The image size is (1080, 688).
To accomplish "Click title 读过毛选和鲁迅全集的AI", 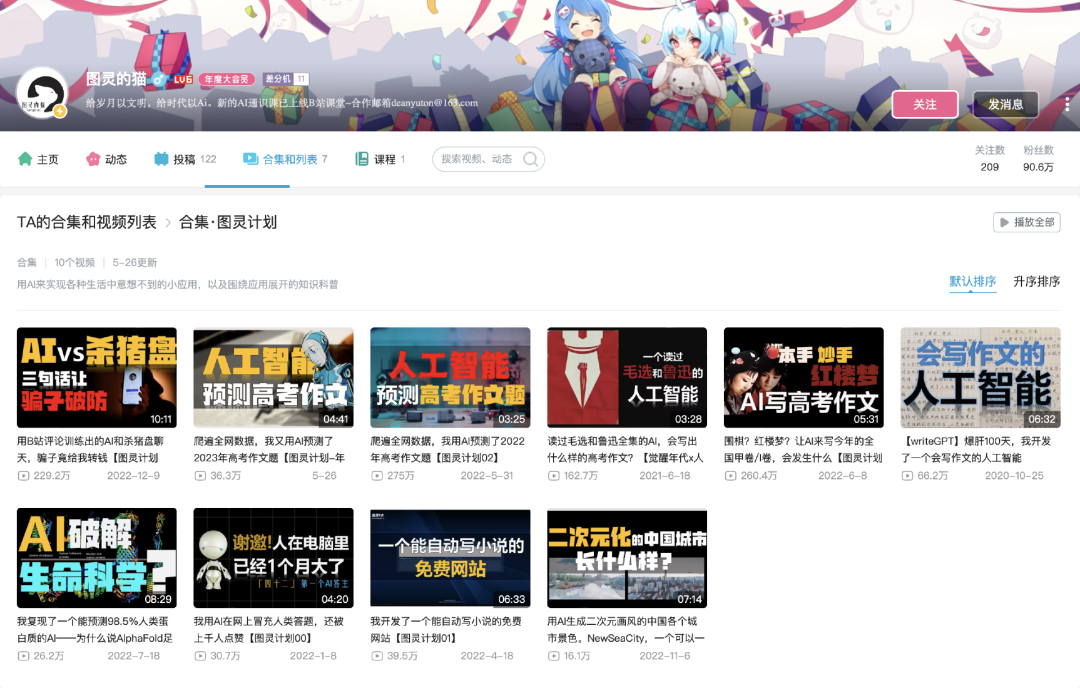I will (625, 449).
